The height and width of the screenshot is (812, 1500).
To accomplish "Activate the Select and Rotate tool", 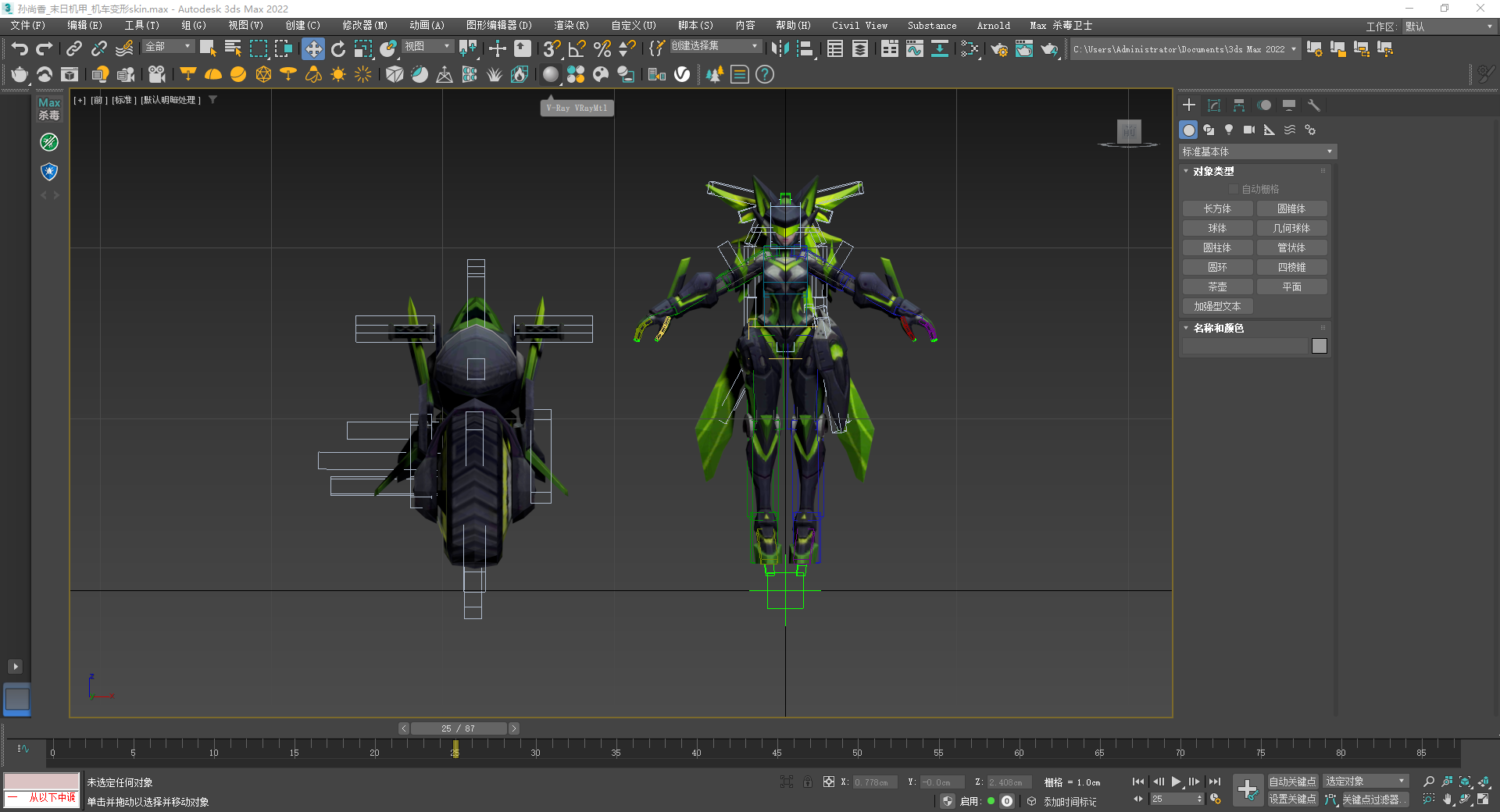I will (338, 48).
